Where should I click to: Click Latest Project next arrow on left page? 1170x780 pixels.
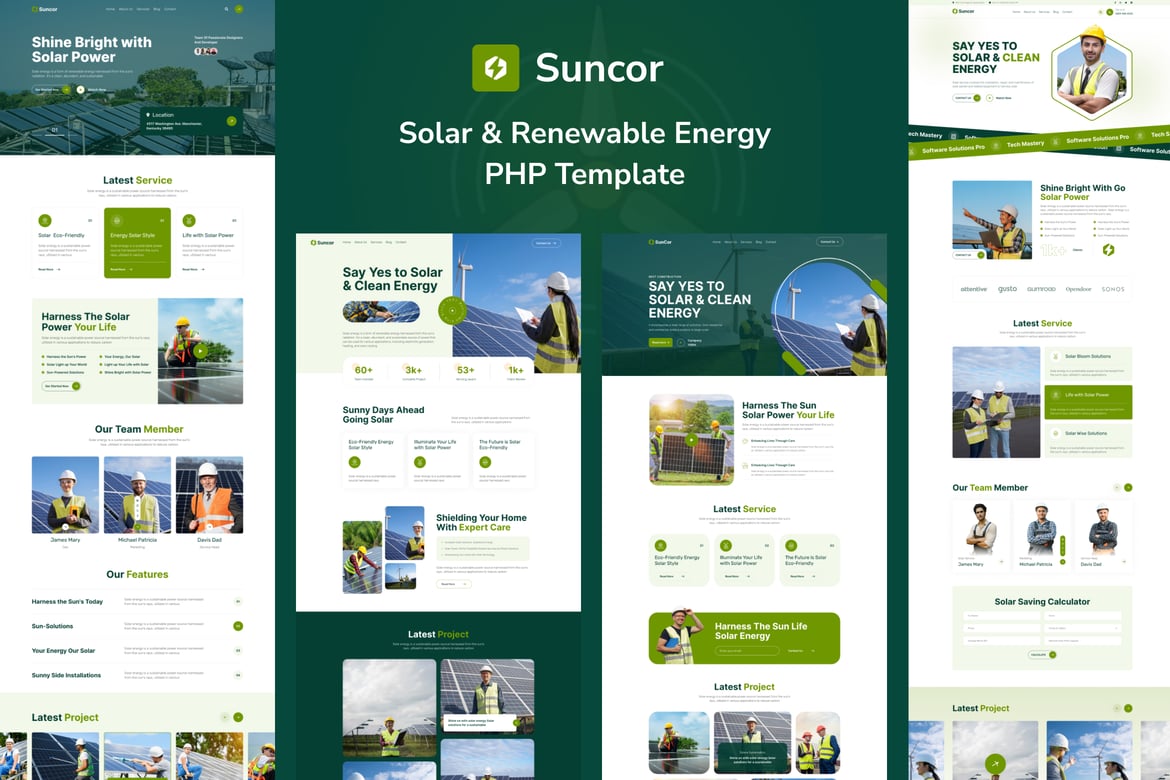(238, 717)
